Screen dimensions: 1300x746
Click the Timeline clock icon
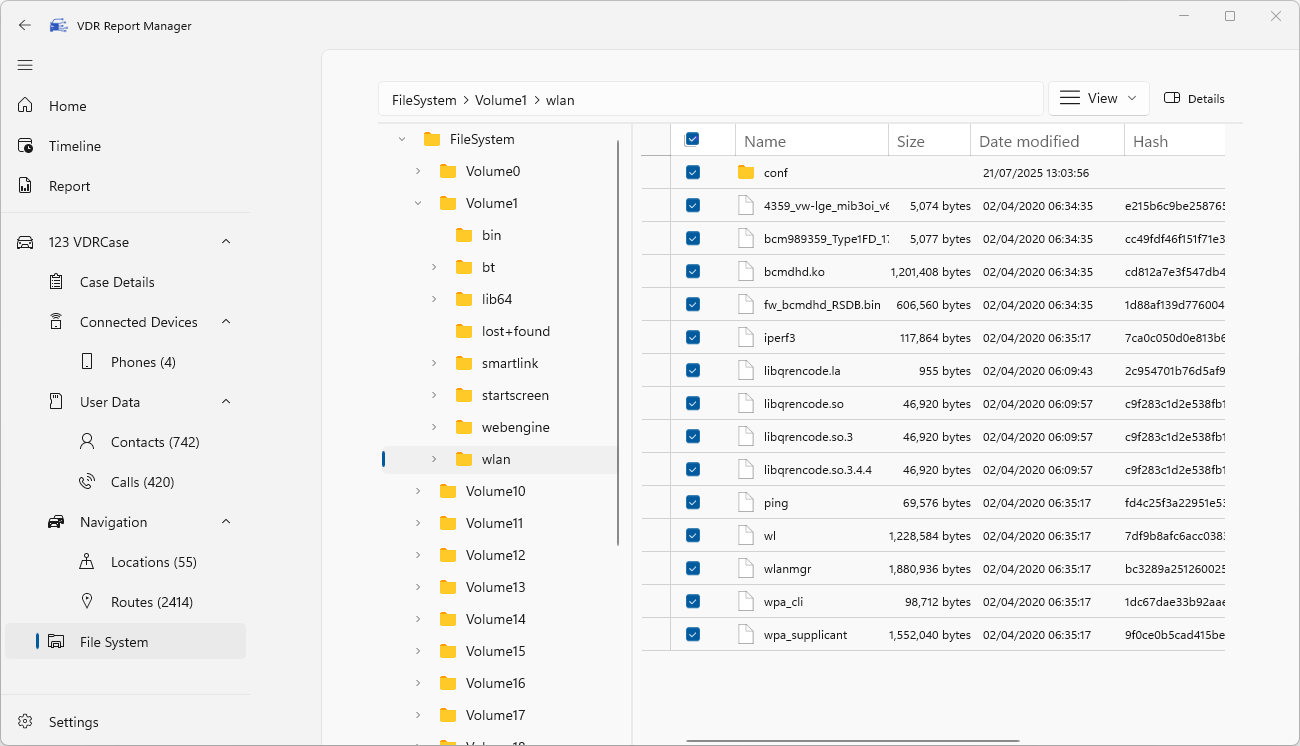point(26,146)
